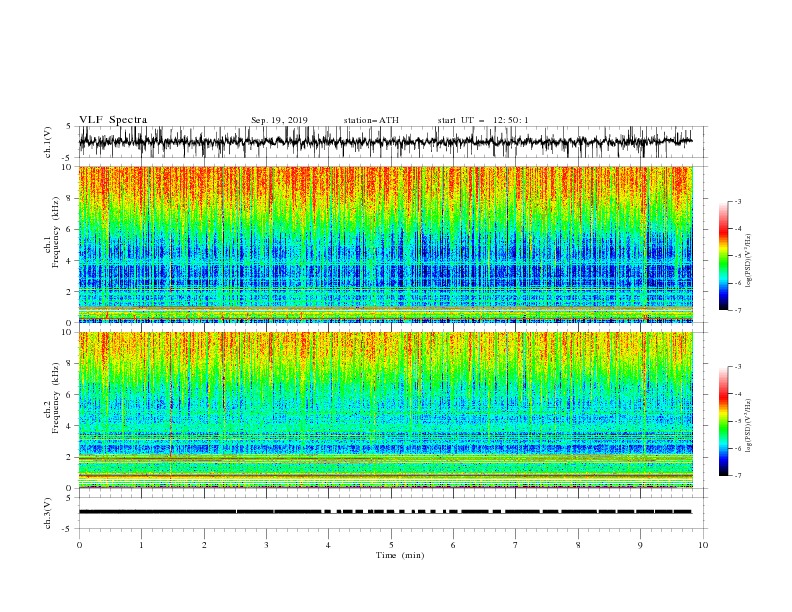Viewport: 792px width, 612px height.
Task: Click the 'VLF Spectra' title text
Action: [x=113, y=120]
